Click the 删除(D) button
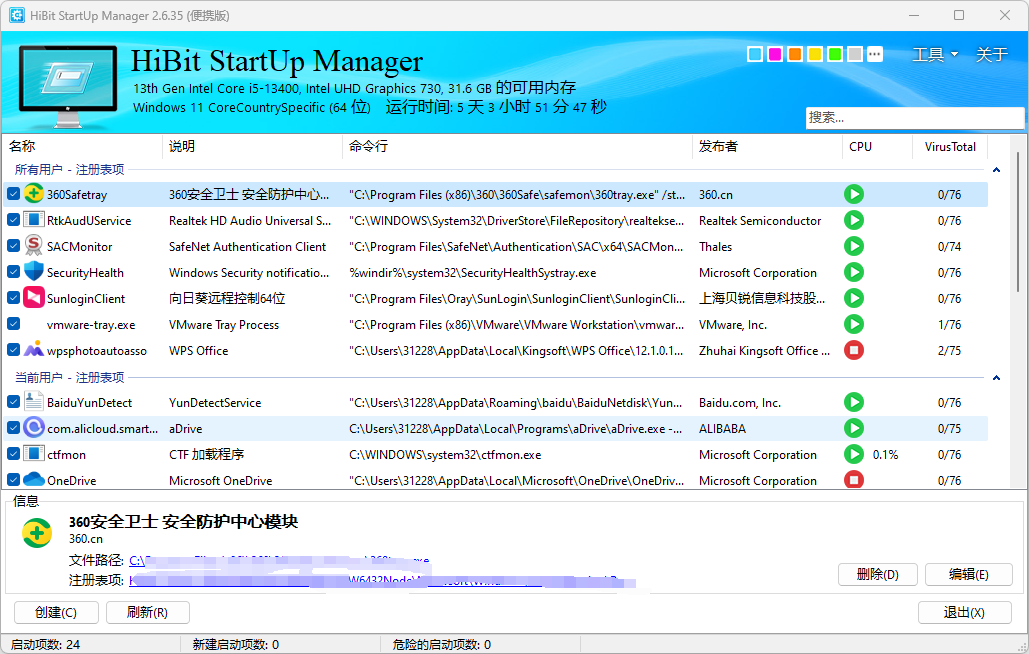Screen dimensions: 1029x654 click(877, 575)
